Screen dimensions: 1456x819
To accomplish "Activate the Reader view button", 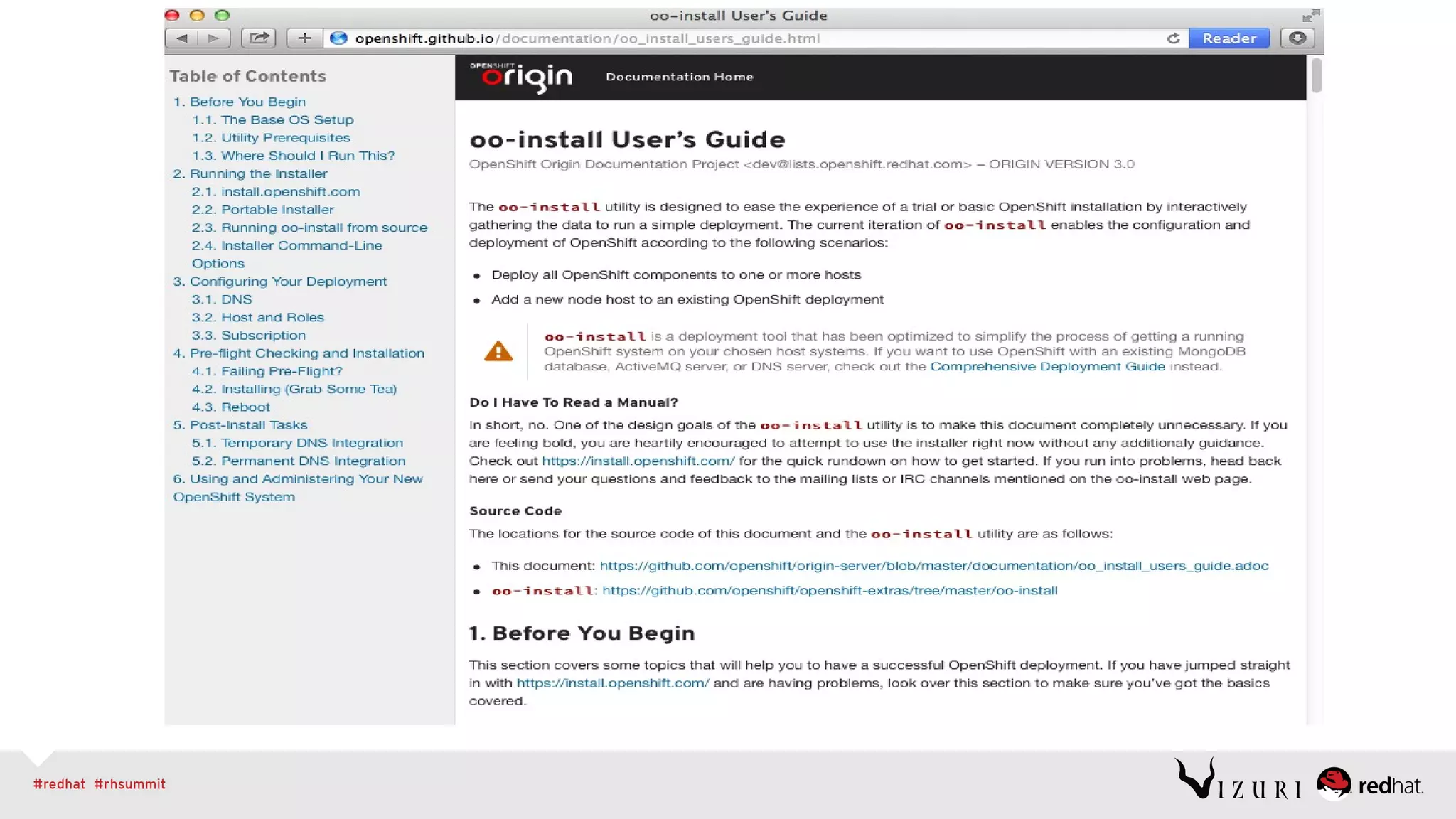I will click(x=1229, y=38).
